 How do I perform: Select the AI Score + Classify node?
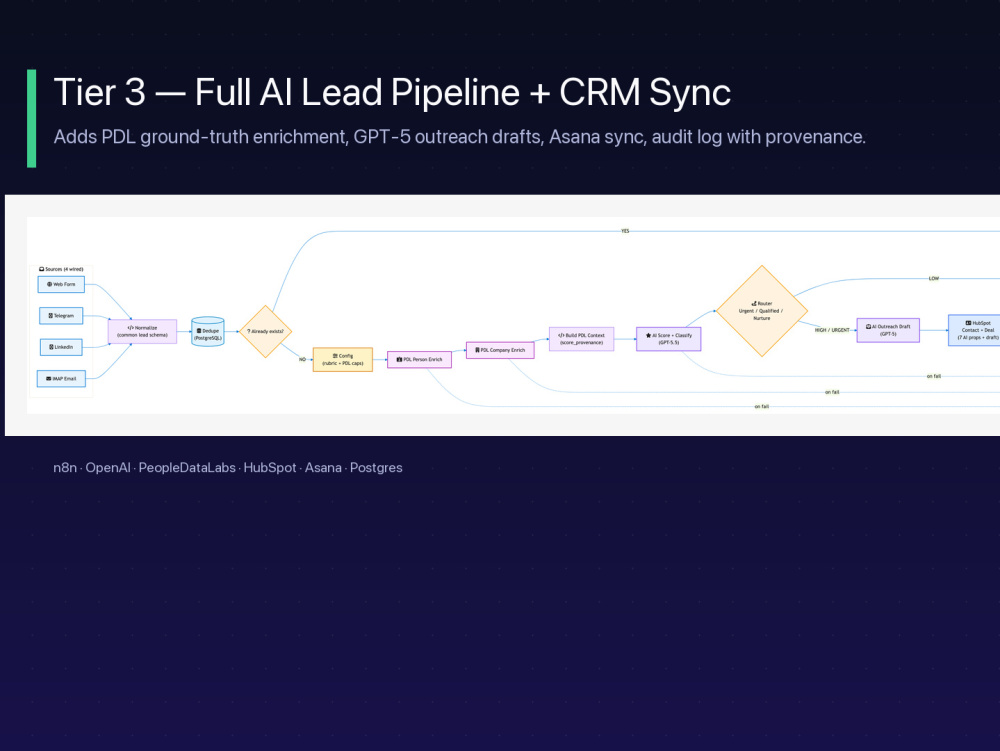(x=668, y=339)
